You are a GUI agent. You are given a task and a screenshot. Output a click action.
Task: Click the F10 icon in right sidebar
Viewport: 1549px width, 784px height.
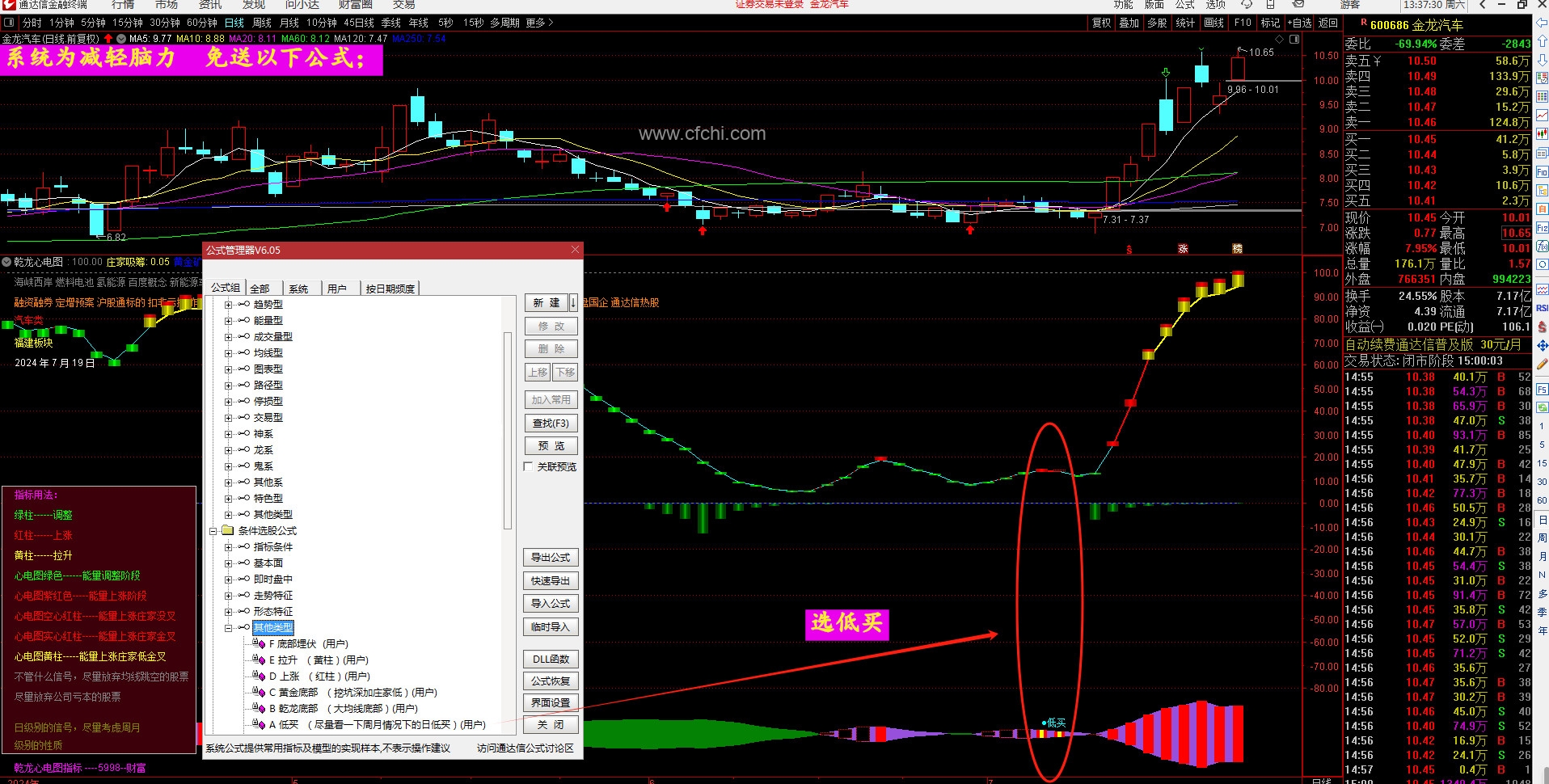(1542, 172)
